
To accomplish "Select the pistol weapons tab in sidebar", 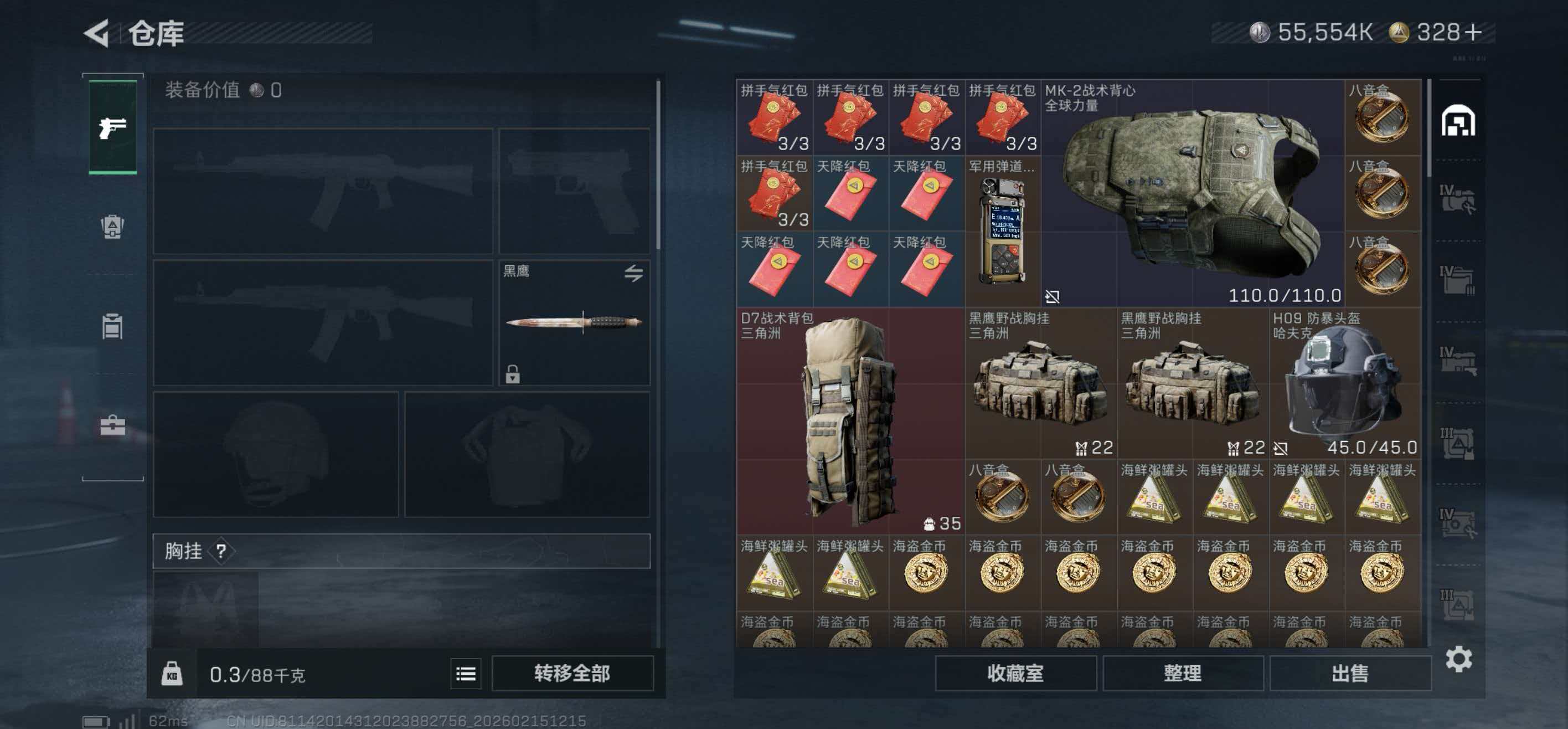I will (112, 127).
